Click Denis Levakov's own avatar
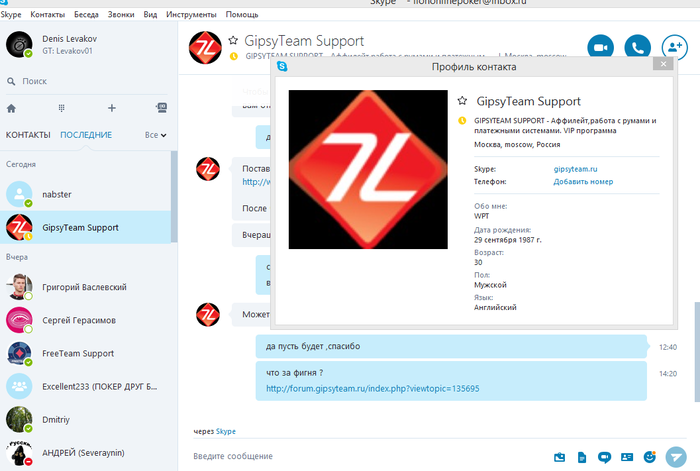 point(19,44)
